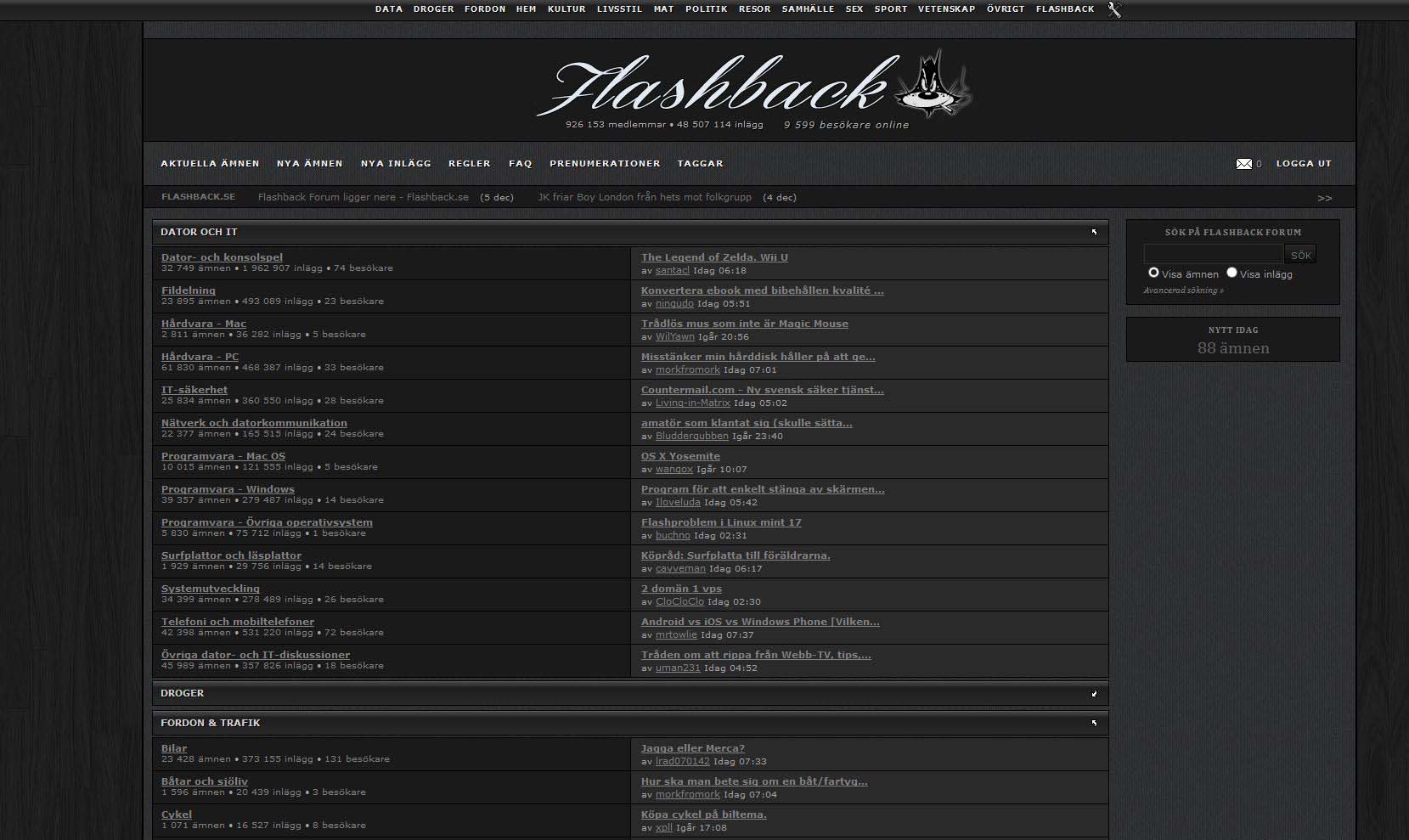Click the Flashback logo

pos(756,85)
